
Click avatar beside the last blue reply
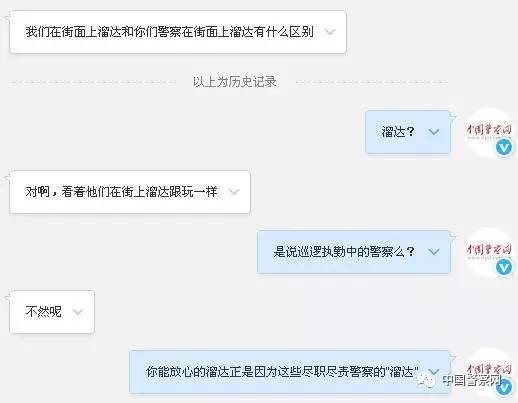[488, 372]
